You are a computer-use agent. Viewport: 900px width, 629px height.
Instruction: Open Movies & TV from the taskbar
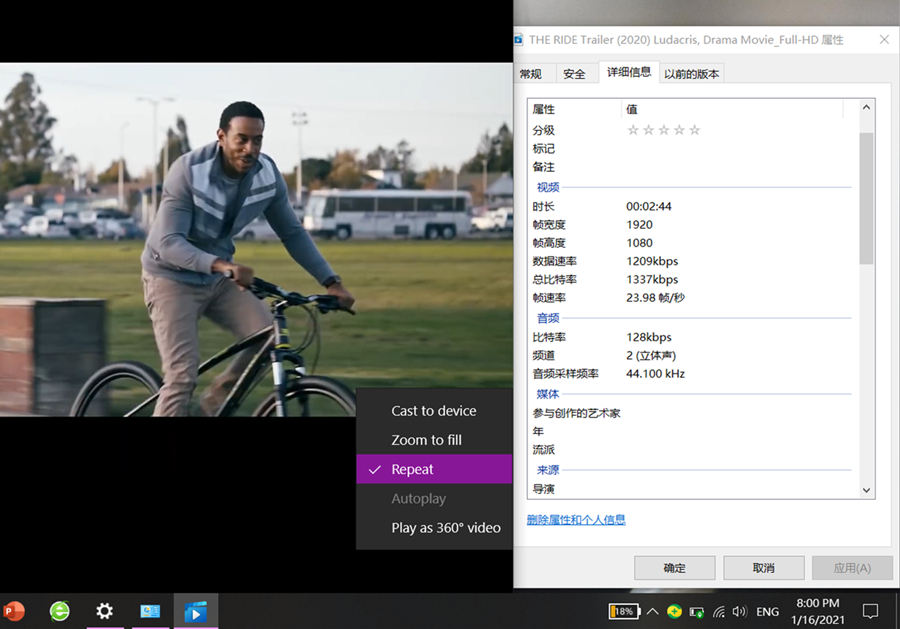[195, 611]
